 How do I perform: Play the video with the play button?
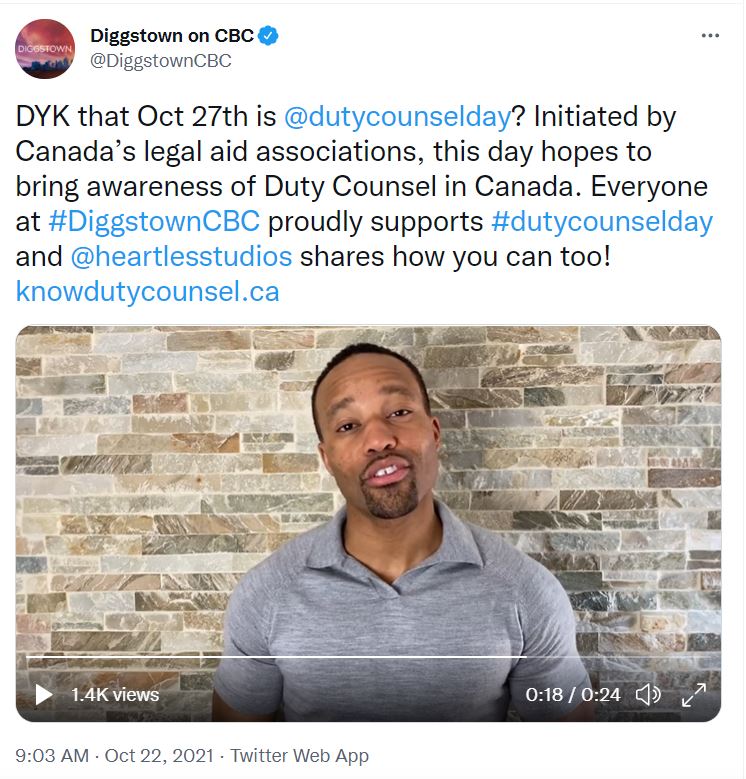[x=44, y=695]
